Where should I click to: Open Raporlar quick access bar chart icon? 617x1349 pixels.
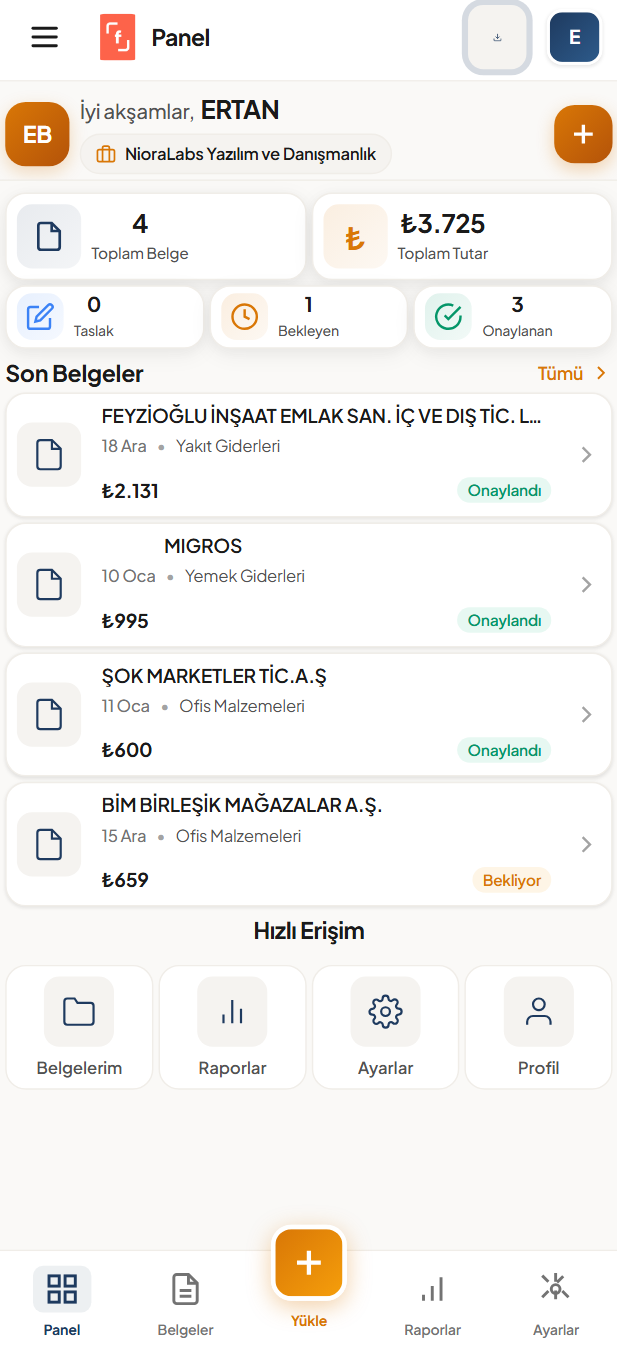tap(232, 1012)
